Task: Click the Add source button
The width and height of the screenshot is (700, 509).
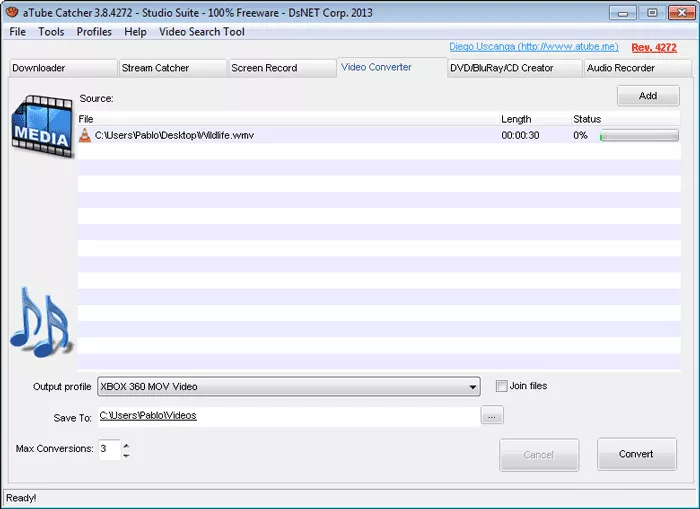Action: pyautogui.click(x=648, y=96)
